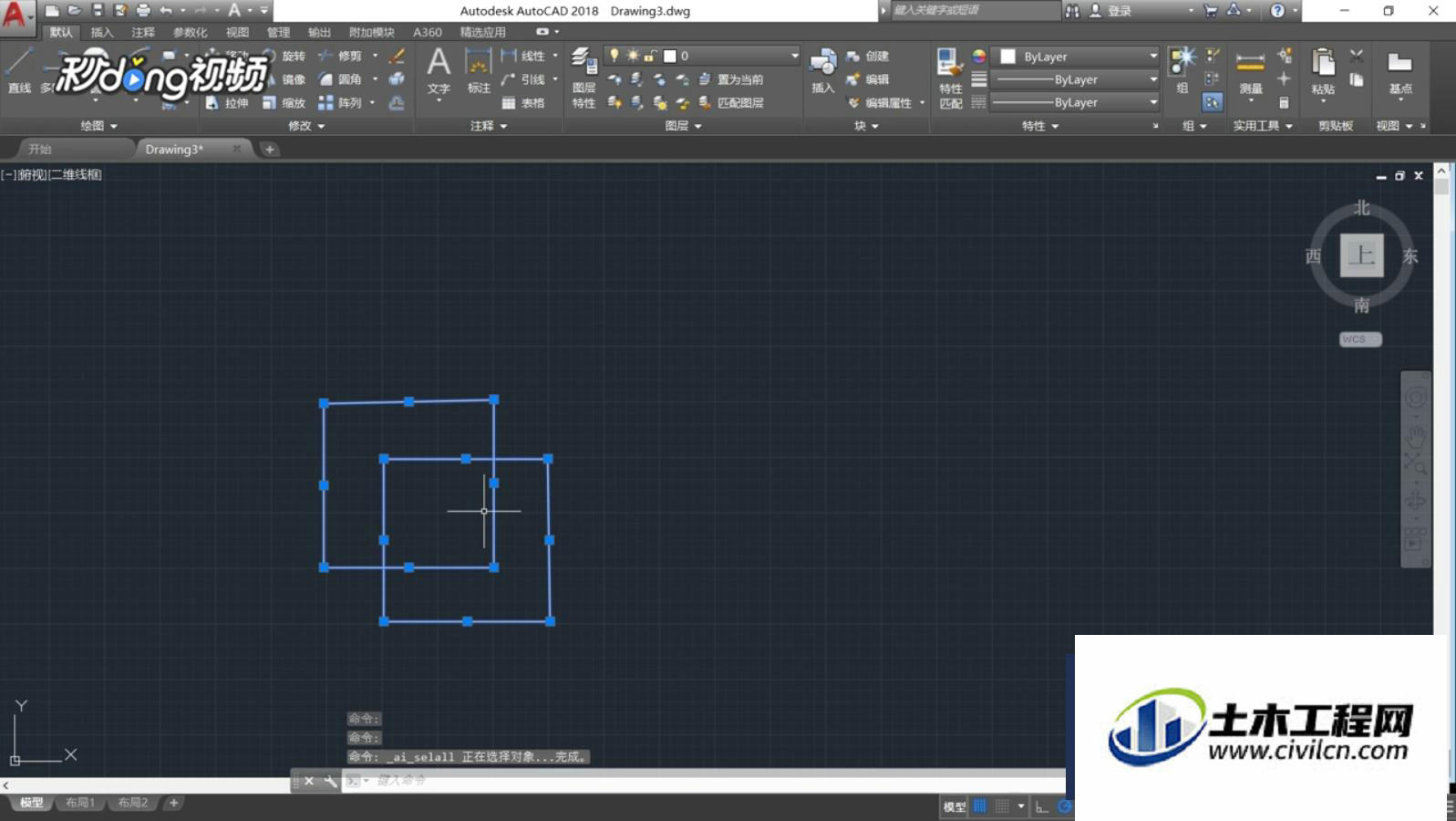
Task: Click Make Current (置为当前) layer button
Action: pos(731,79)
